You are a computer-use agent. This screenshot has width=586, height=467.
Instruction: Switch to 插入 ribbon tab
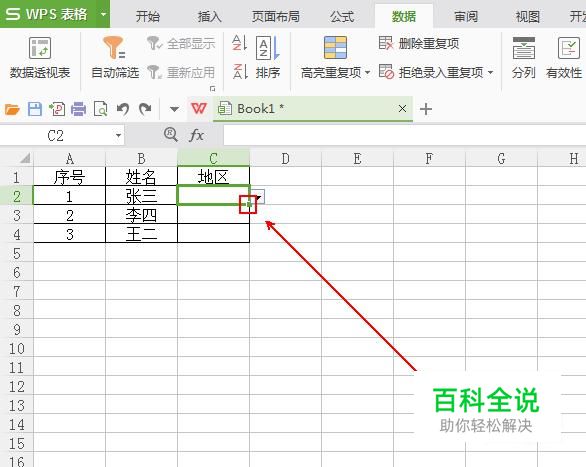(209, 16)
